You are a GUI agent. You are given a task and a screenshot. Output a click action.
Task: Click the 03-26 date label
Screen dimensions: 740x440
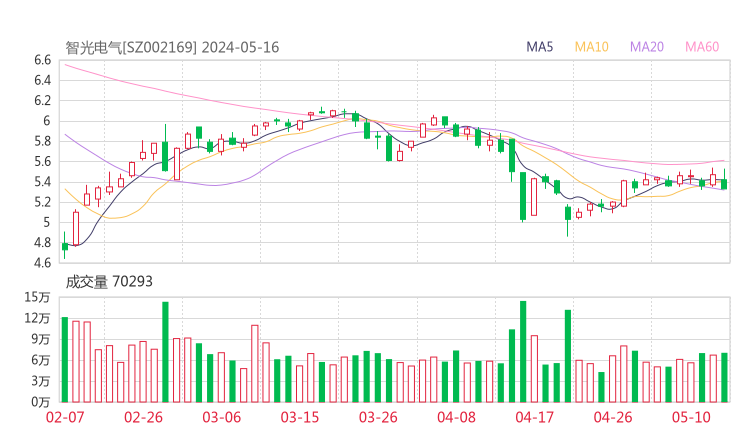click(x=378, y=417)
